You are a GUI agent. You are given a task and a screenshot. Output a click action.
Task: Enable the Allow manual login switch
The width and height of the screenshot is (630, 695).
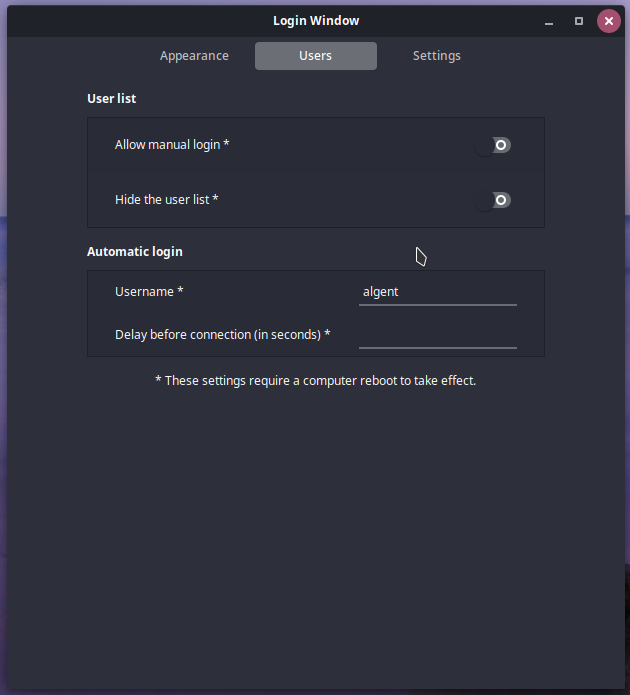click(494, 145)
